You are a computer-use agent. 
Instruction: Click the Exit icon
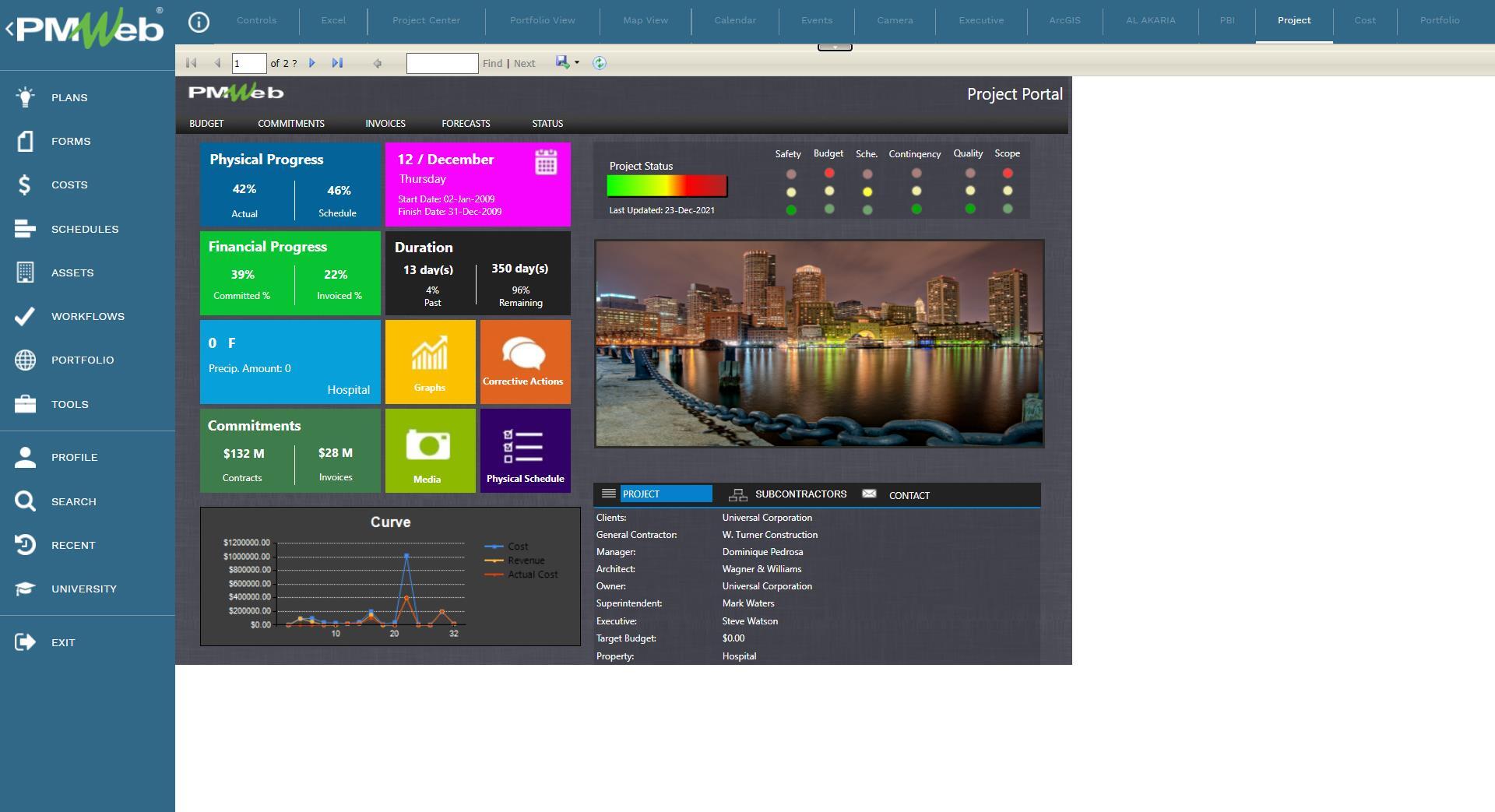tap(25, 642)
